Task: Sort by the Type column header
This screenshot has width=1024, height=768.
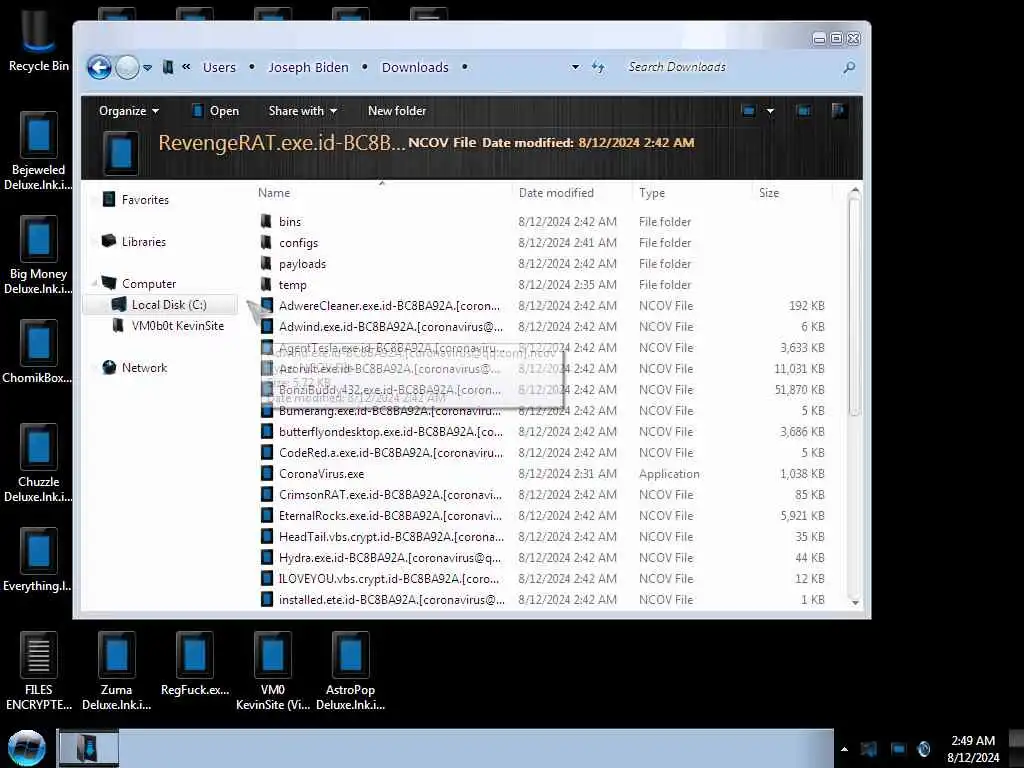Action: tap(652, 193)
